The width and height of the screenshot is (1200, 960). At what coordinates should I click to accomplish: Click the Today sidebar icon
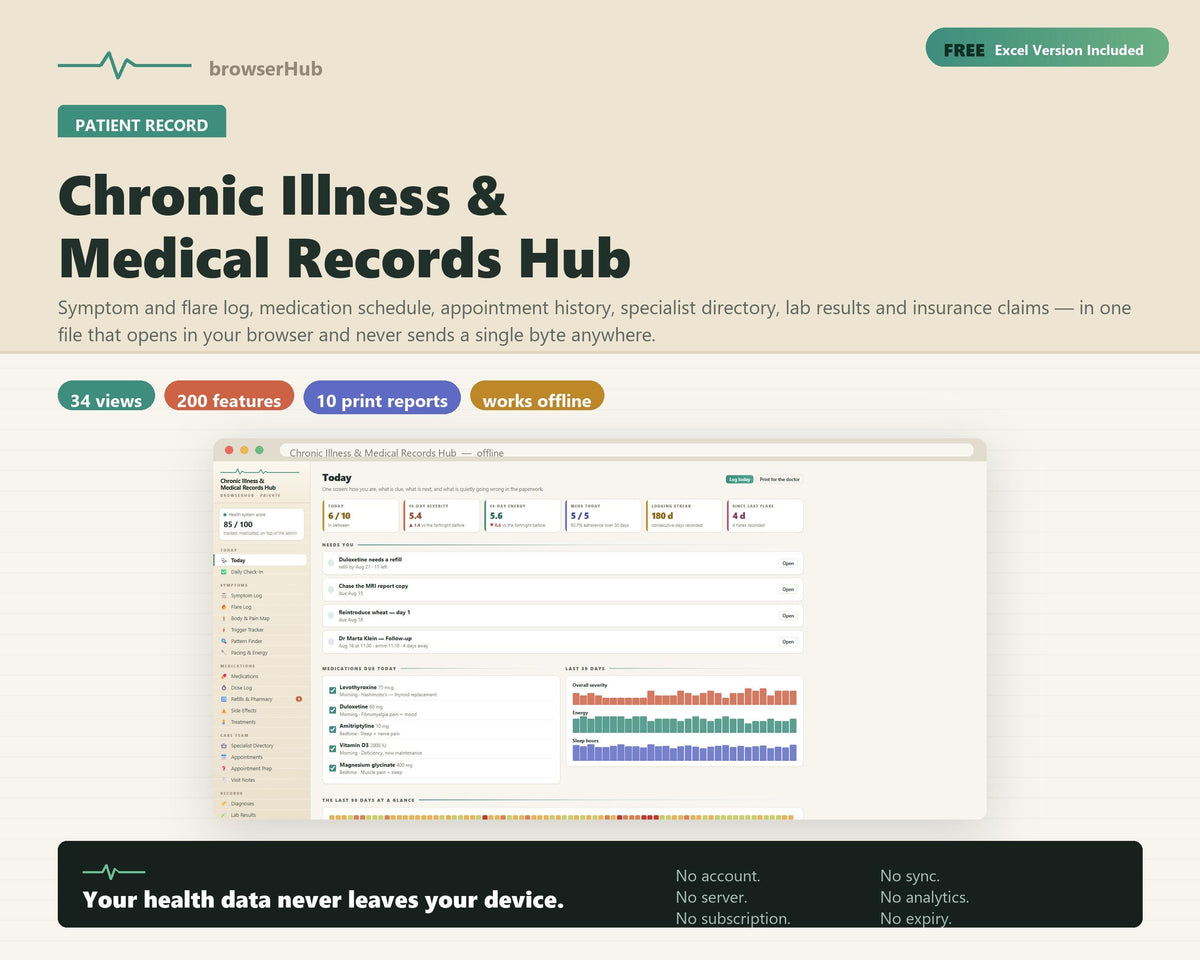(x=223, y=561)
